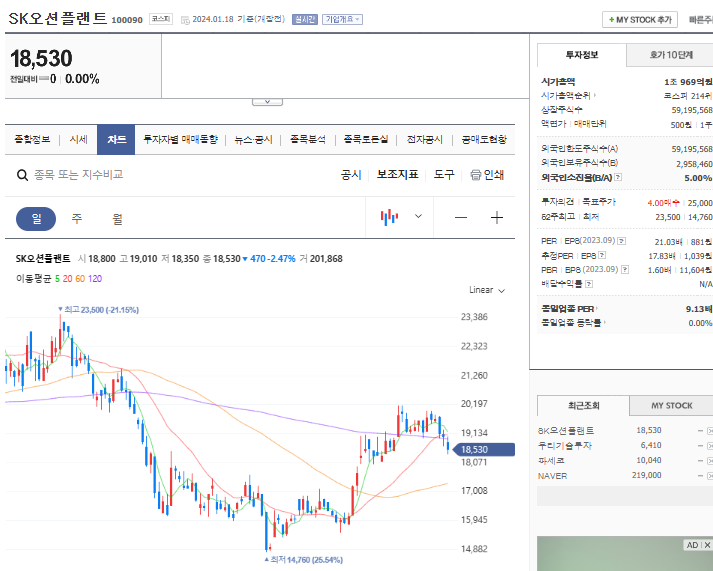Close the ad with the X icon
Viewport: 713px width, 571px height.
708,545
